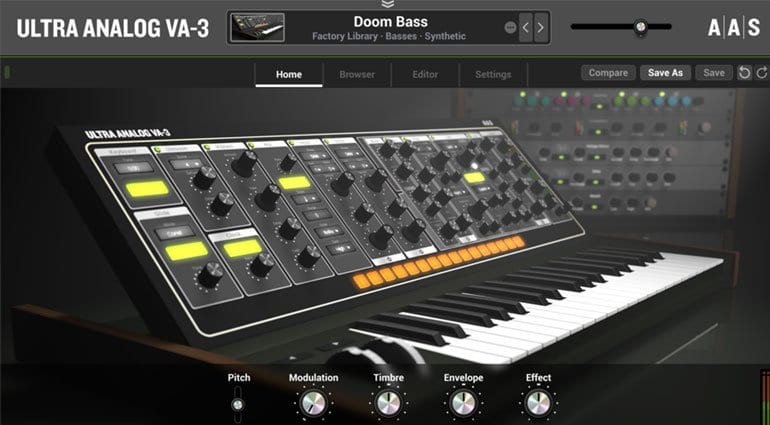Viewport: 770px width, 425px height.
Task: Open the Settings tab
Action: coord(493,74)
